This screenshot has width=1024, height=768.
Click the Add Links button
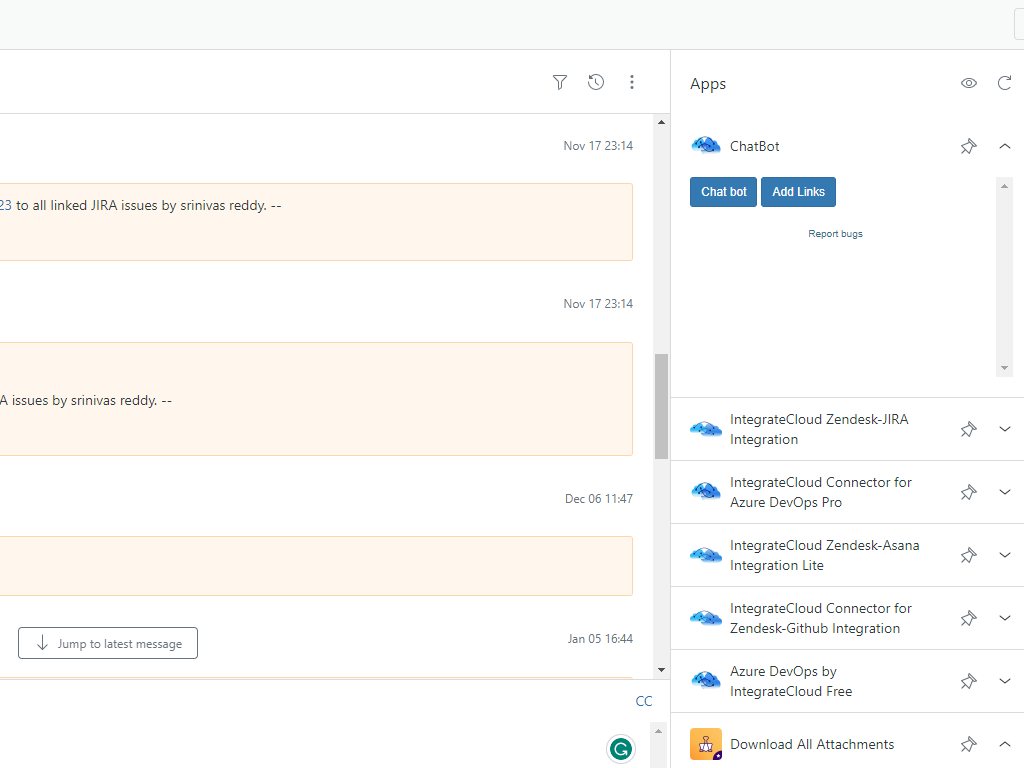tap(798, 192)
